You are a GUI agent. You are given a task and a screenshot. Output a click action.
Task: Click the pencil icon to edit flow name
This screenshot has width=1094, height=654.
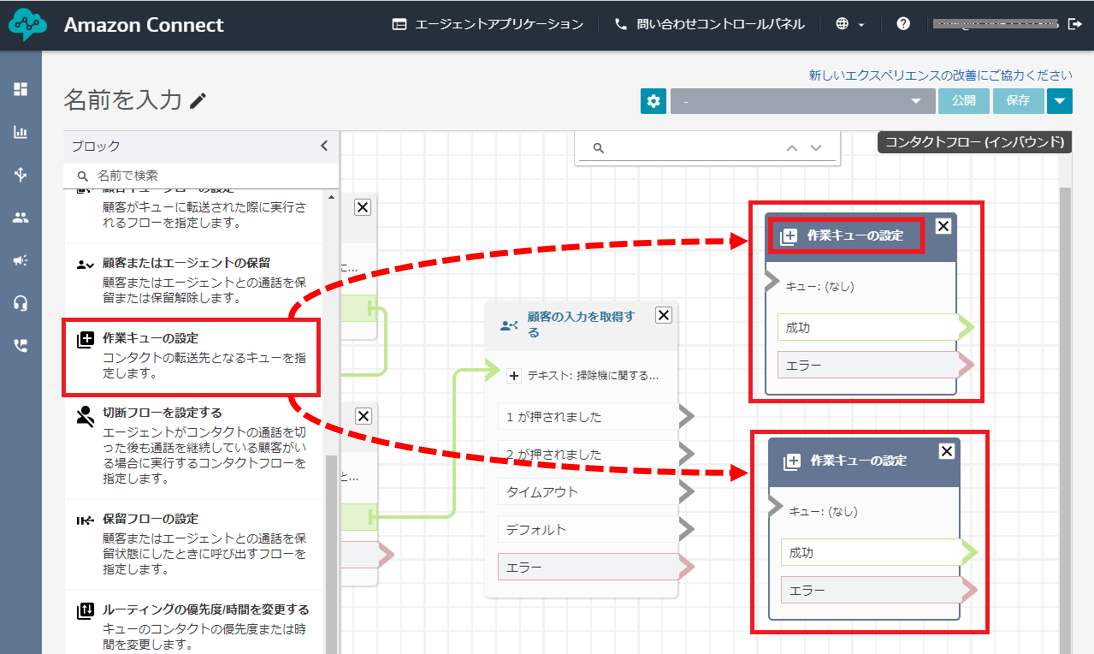(198, 101)
